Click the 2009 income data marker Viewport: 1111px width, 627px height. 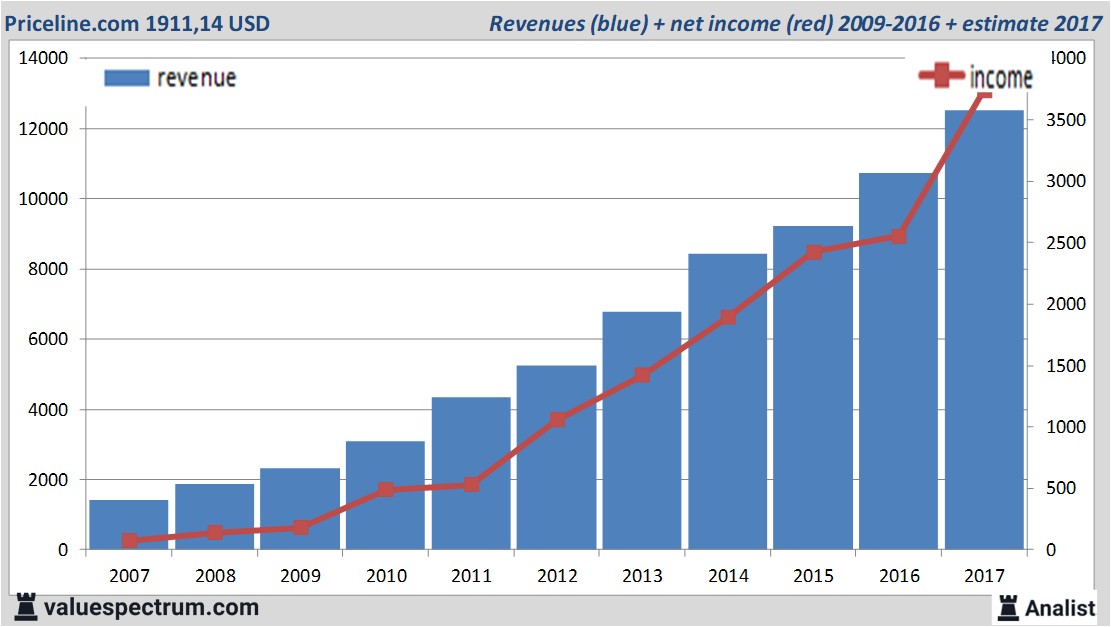(300, 528)
